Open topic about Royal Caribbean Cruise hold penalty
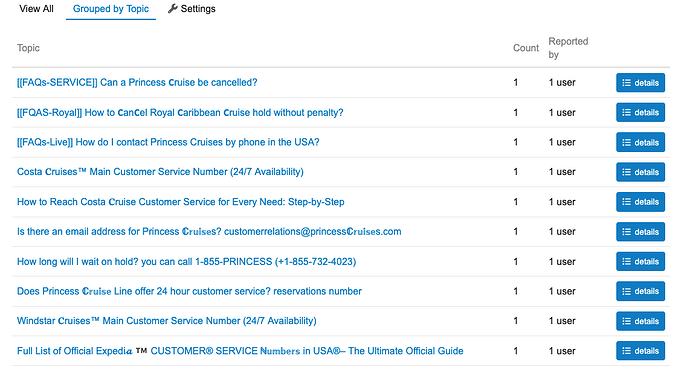 pos(180,112)
